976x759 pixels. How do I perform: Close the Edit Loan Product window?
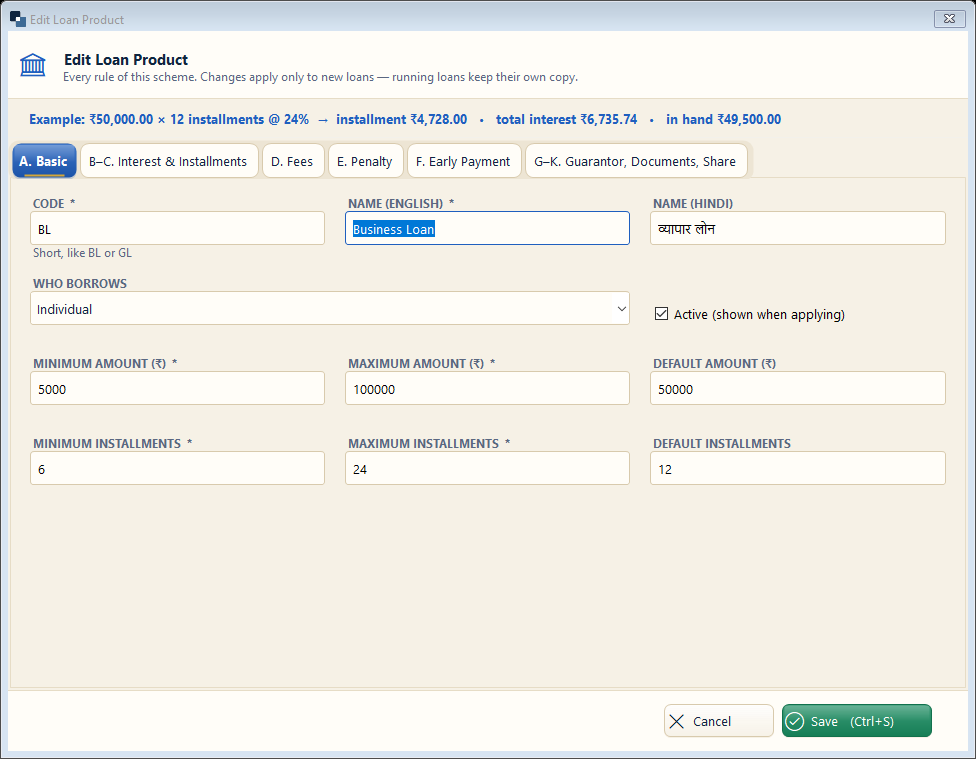(x=949, y=19)
